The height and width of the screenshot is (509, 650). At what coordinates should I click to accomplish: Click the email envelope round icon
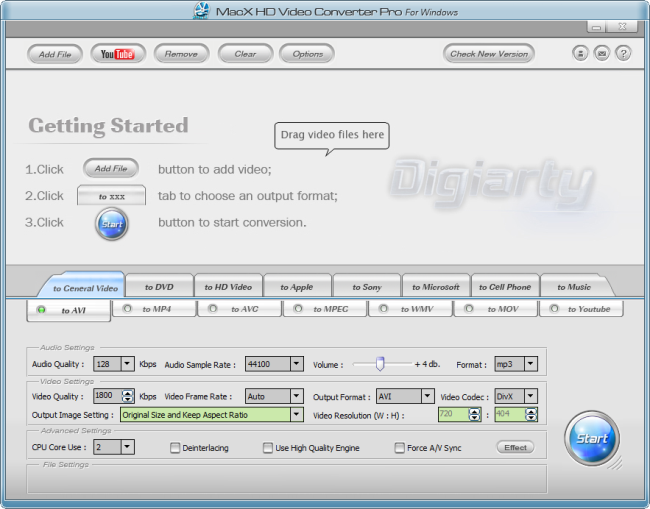pos(601,53)
